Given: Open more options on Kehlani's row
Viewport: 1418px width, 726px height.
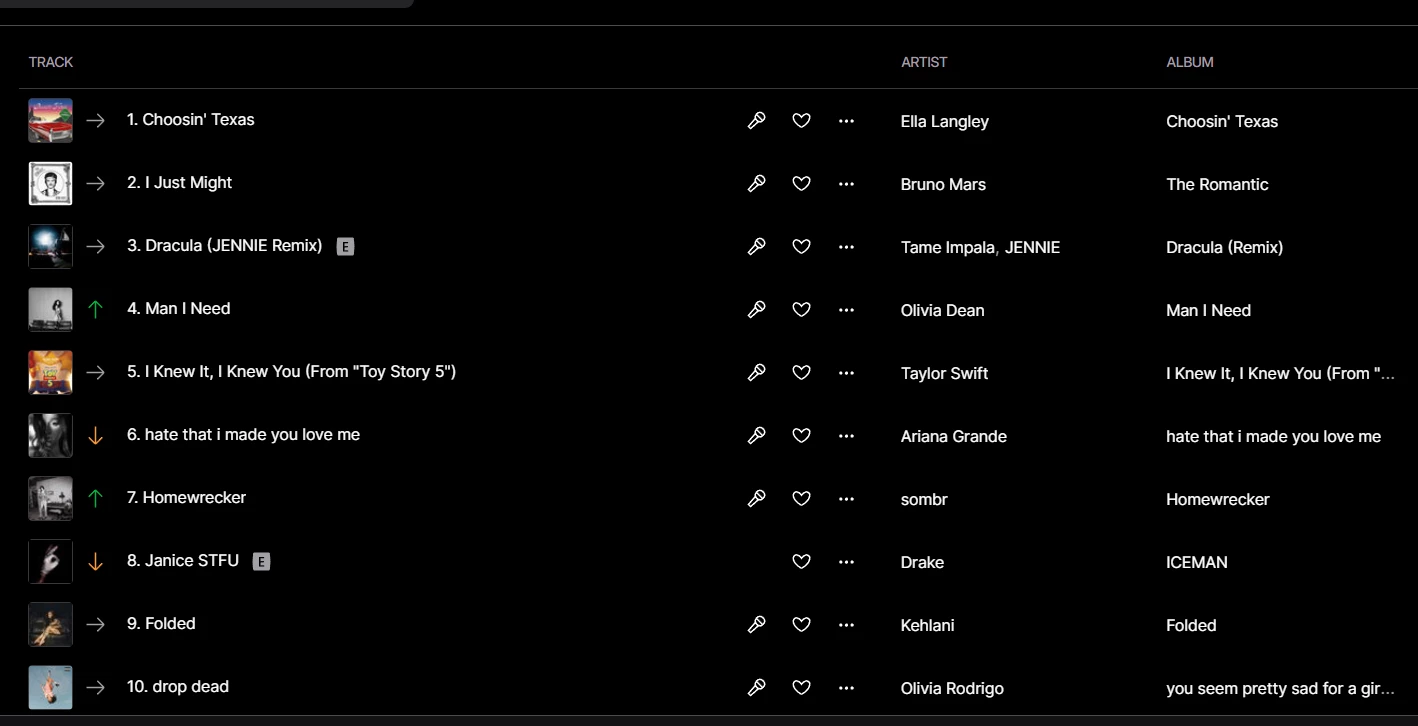Looking at the screenshot, I should click(x=846, y=625).
